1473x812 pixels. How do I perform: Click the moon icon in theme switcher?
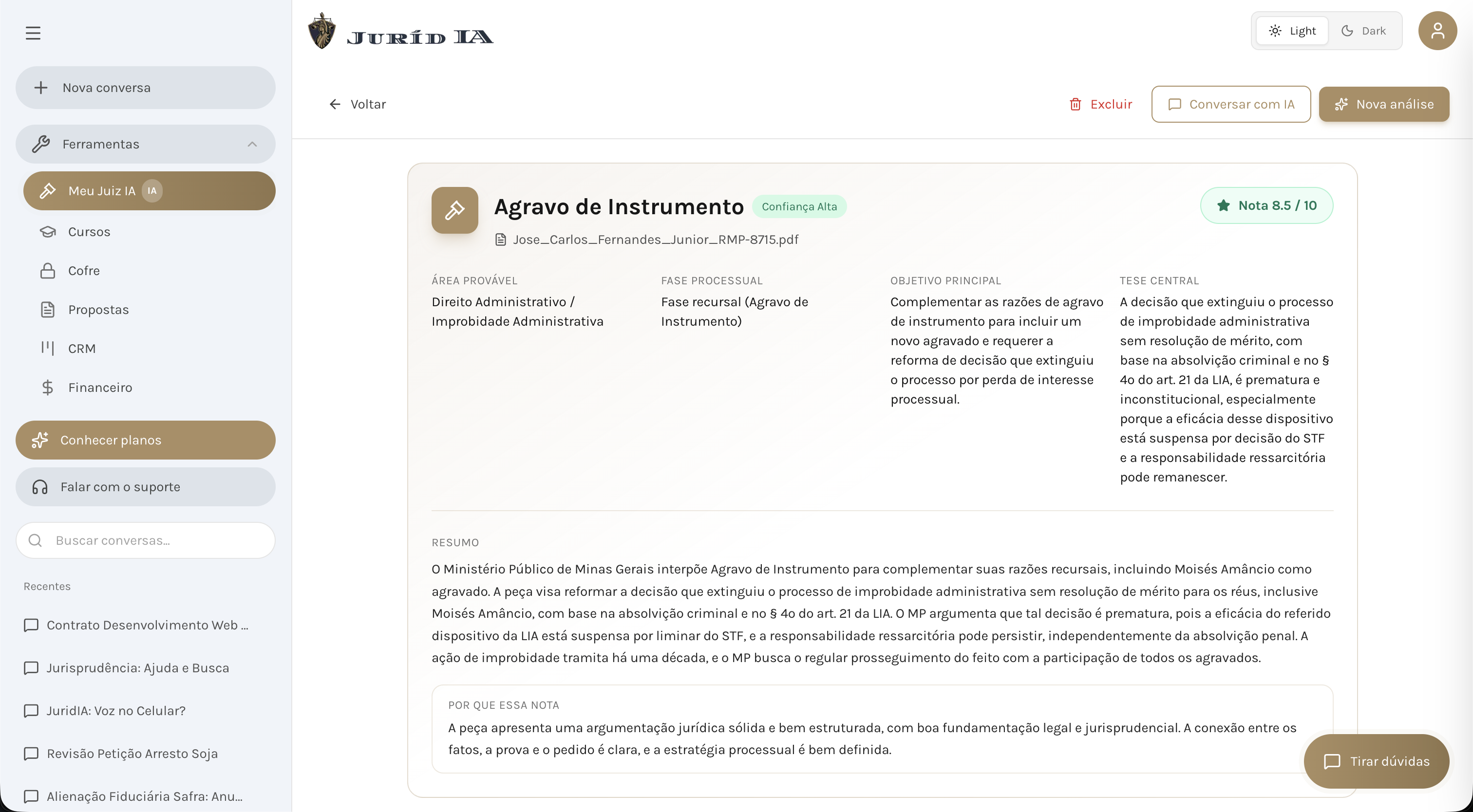[1347, 31]
